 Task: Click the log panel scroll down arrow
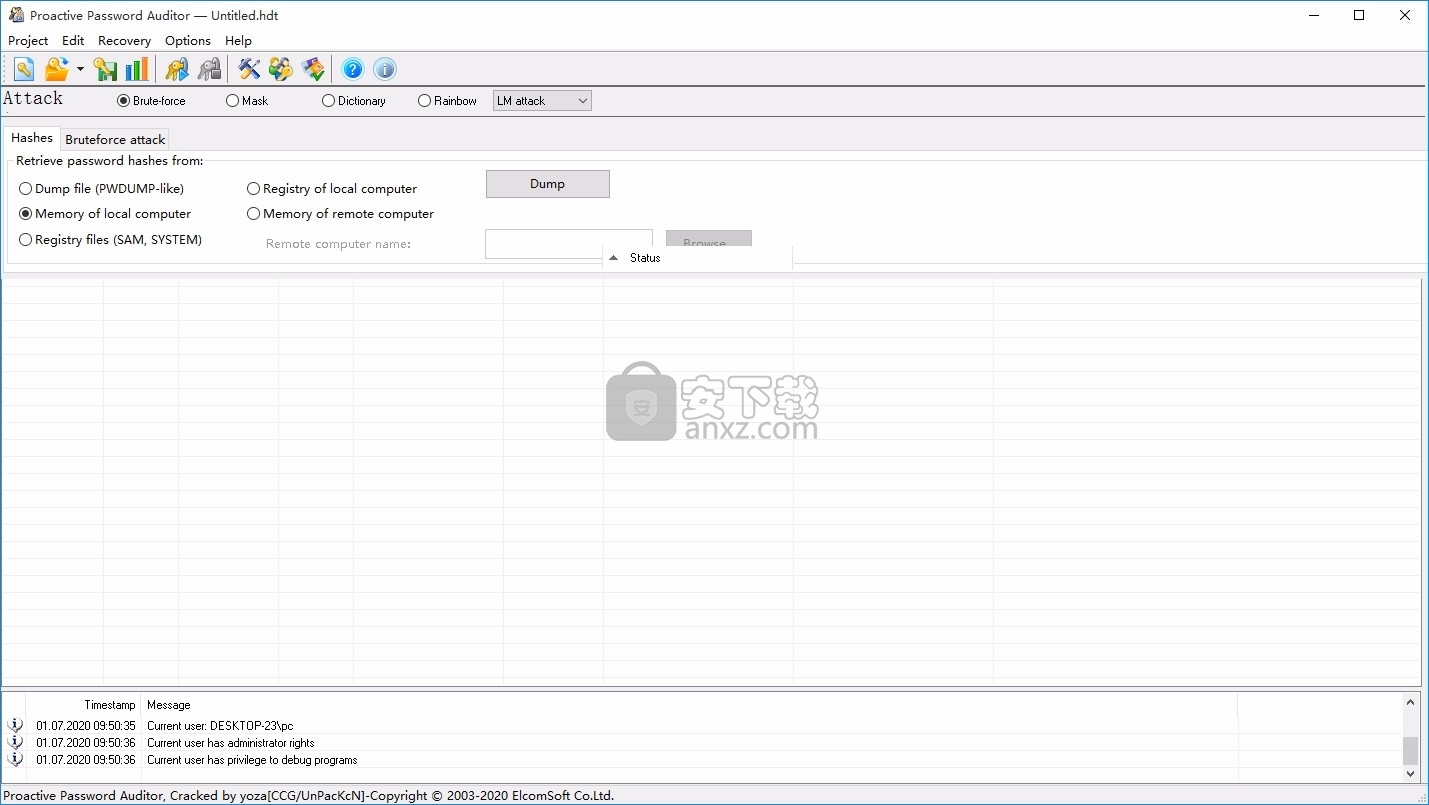[1411, 774]
